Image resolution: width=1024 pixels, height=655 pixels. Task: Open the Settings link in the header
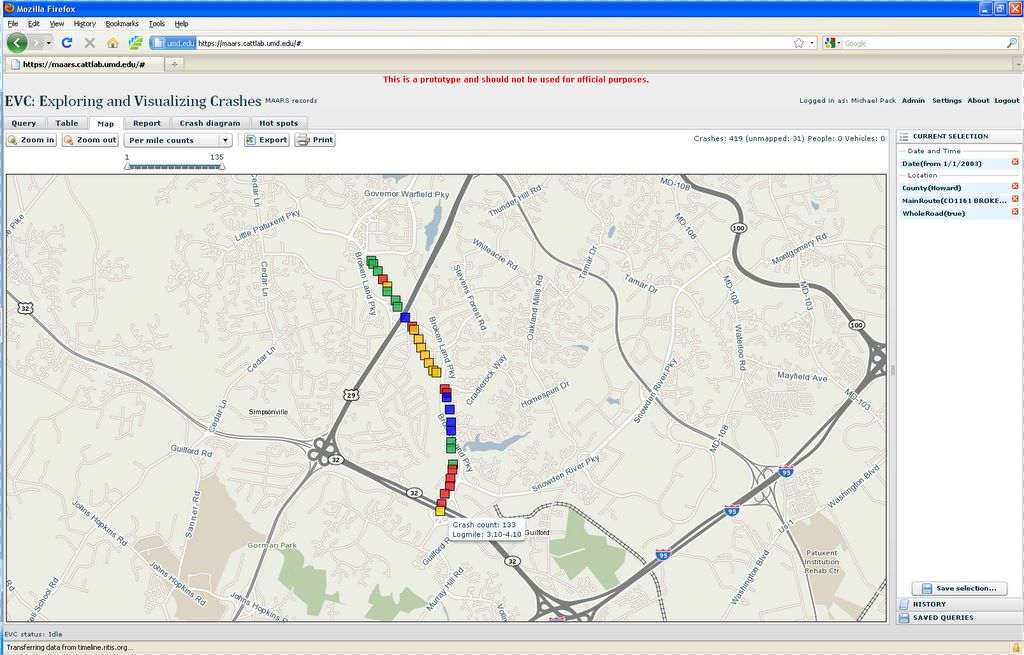coord(946,100)
